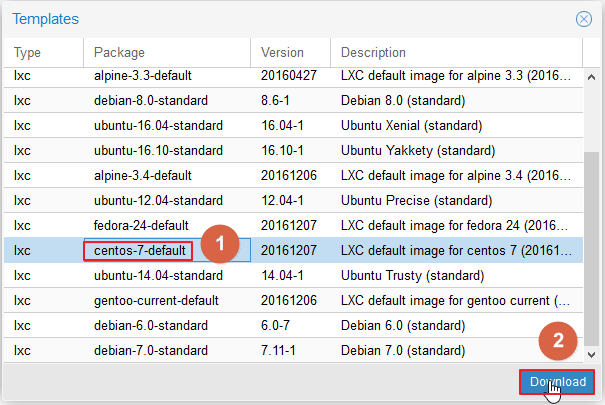Image resolution: width=605 pixels, height=405 pixels.
Task: Sort by the Type column header
Action: (x=44, y=52)
